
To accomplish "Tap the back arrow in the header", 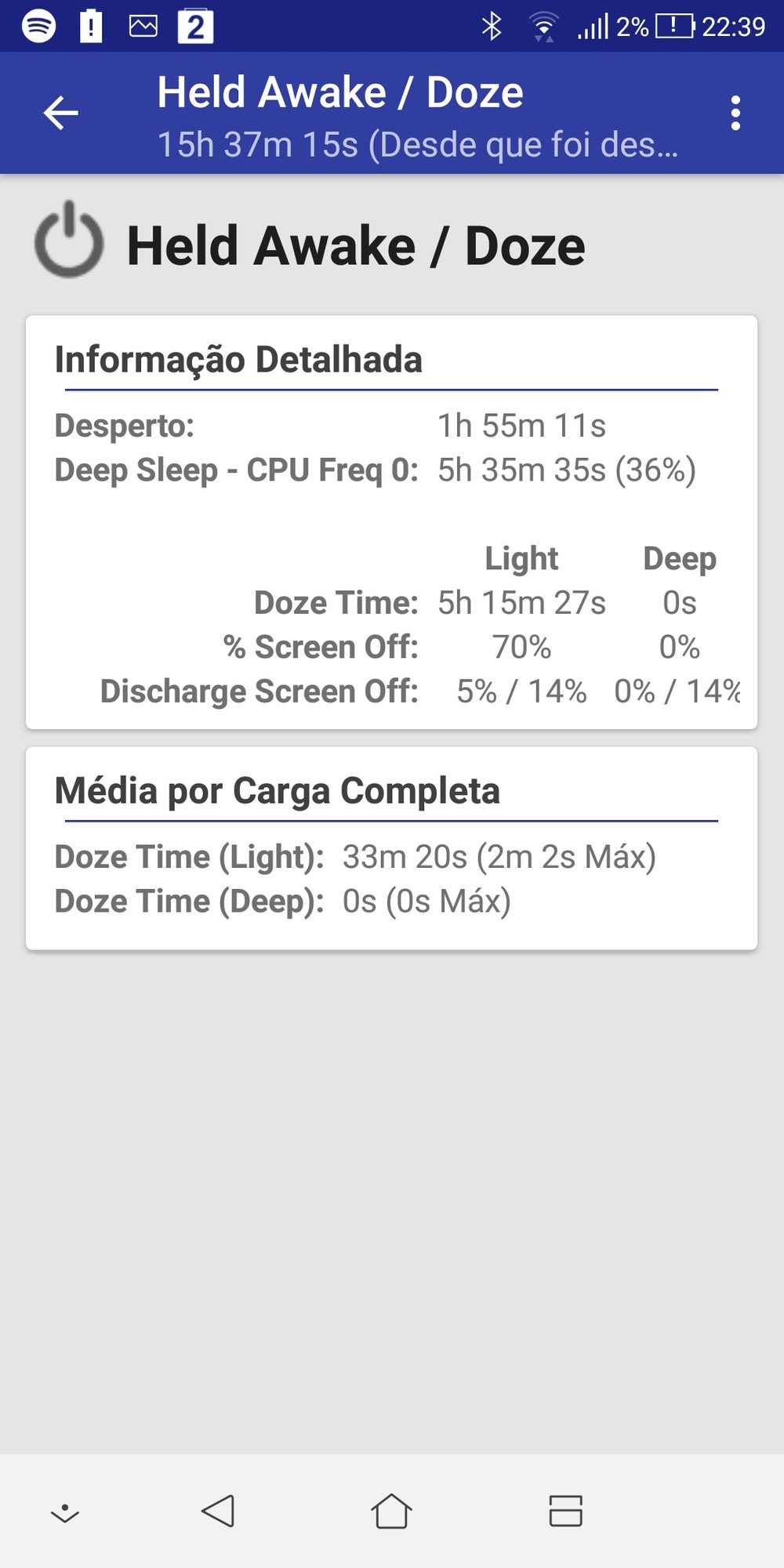I will click(60, 113).
